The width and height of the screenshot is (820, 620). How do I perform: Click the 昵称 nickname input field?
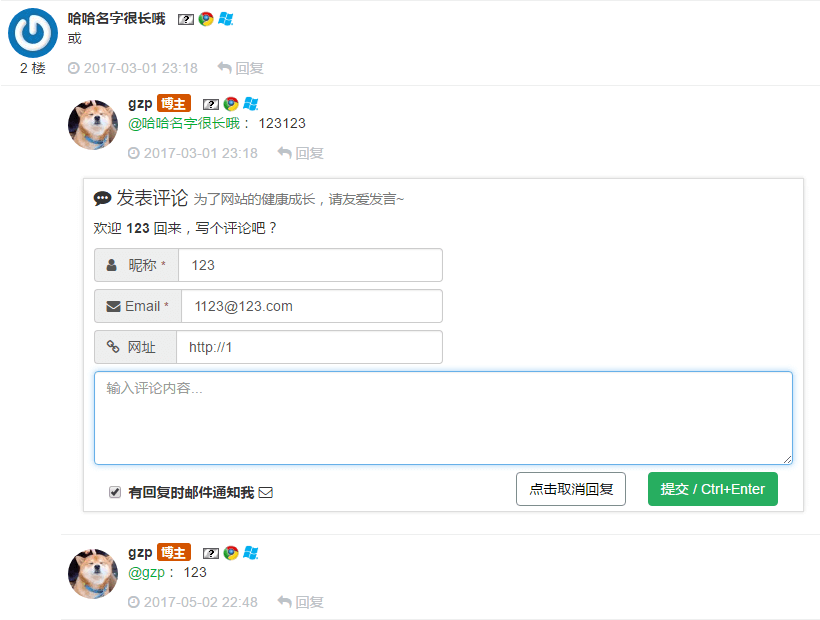pos(311,265)
